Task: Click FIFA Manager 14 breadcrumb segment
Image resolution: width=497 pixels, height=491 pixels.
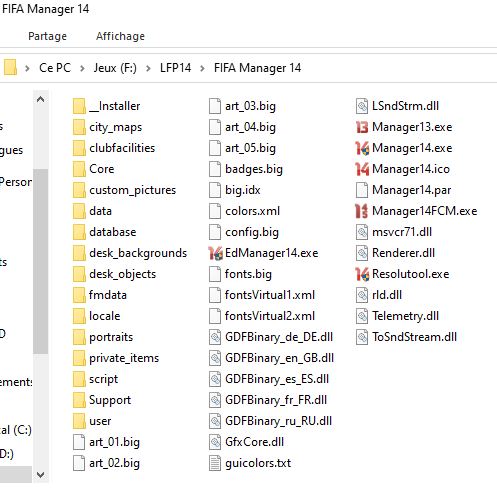Action: coord(257,68)
